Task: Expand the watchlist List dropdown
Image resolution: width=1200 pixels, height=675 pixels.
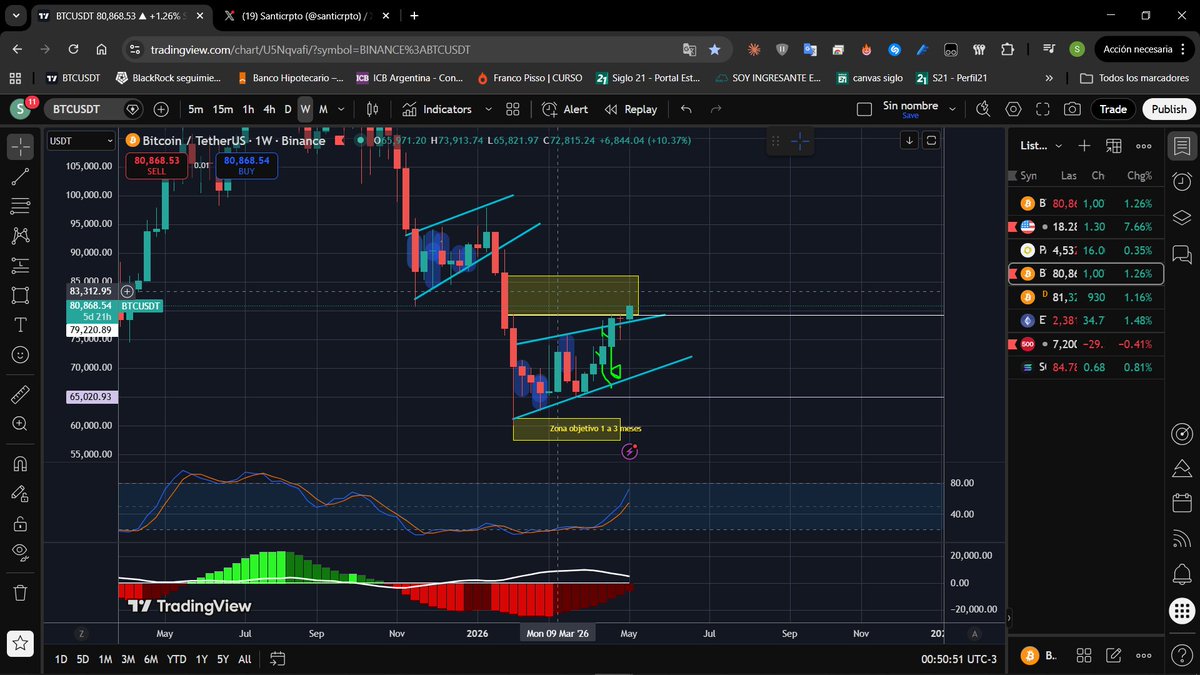Action: (1039, 145)
